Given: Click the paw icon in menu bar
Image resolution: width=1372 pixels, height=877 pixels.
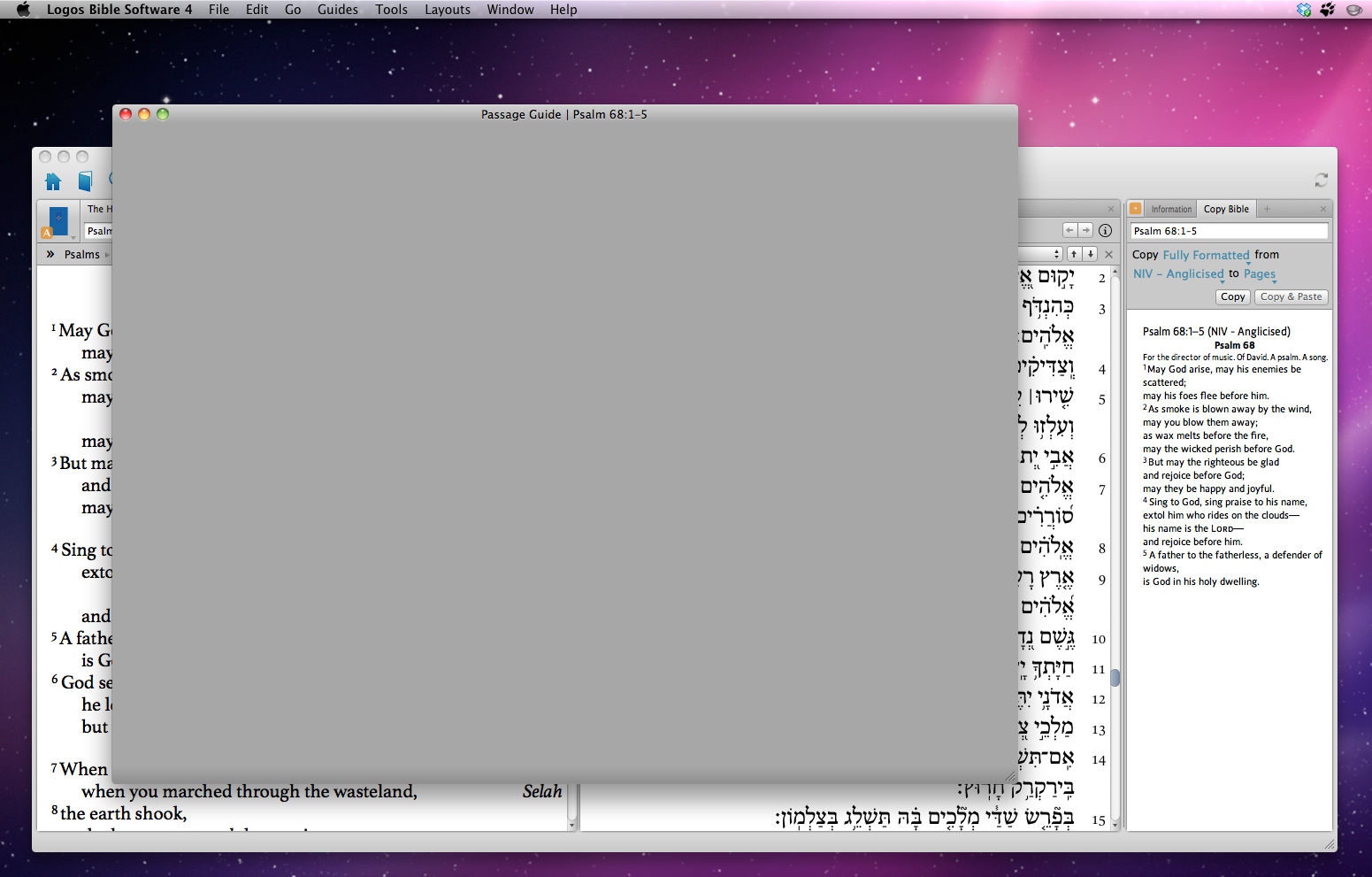Looking at the screenshot, I should [x=1328, y=10].
